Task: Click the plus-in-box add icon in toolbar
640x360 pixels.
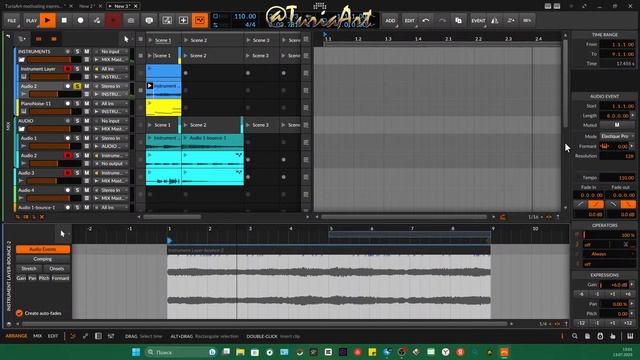Action: coord(183,20)
